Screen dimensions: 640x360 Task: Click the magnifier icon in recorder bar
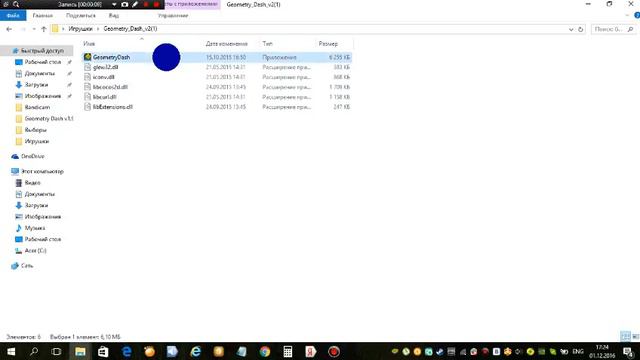(x=16, y=4)
